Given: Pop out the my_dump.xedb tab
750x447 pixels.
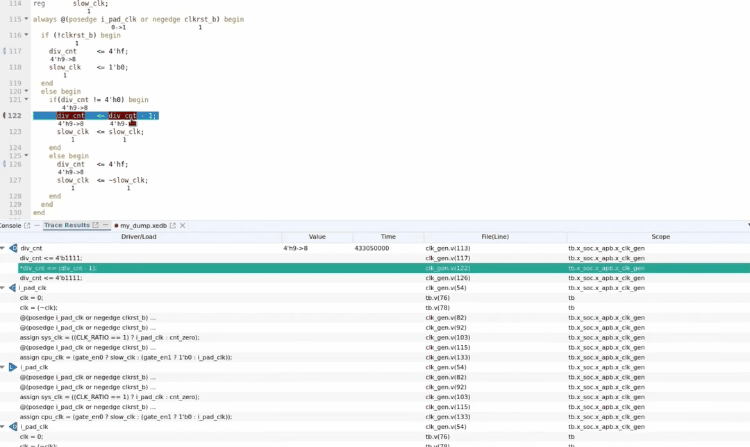Looking at the screenshot, I should point(170,226).
